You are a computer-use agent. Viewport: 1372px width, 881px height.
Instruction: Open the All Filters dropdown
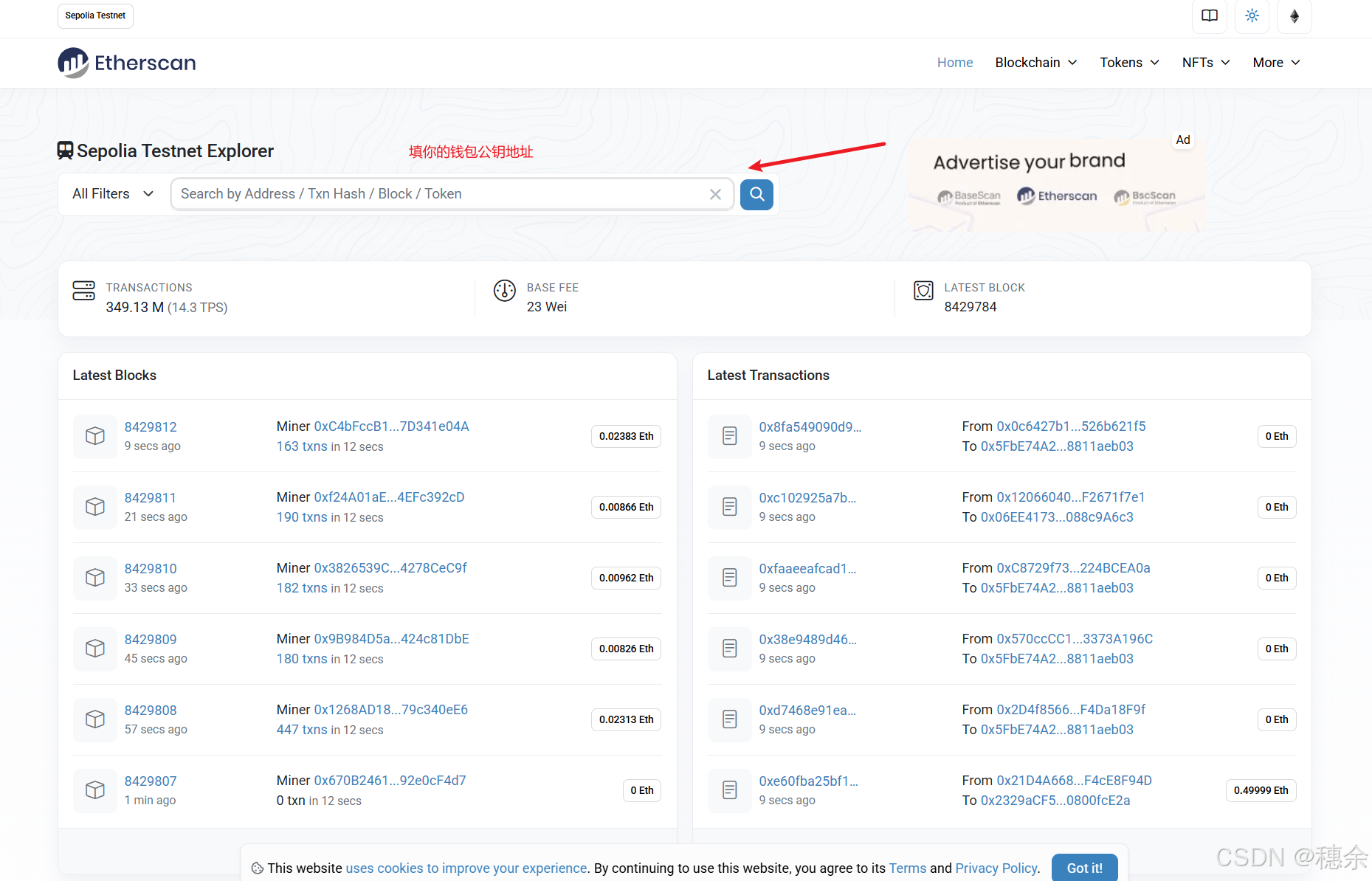coord(113,194)
